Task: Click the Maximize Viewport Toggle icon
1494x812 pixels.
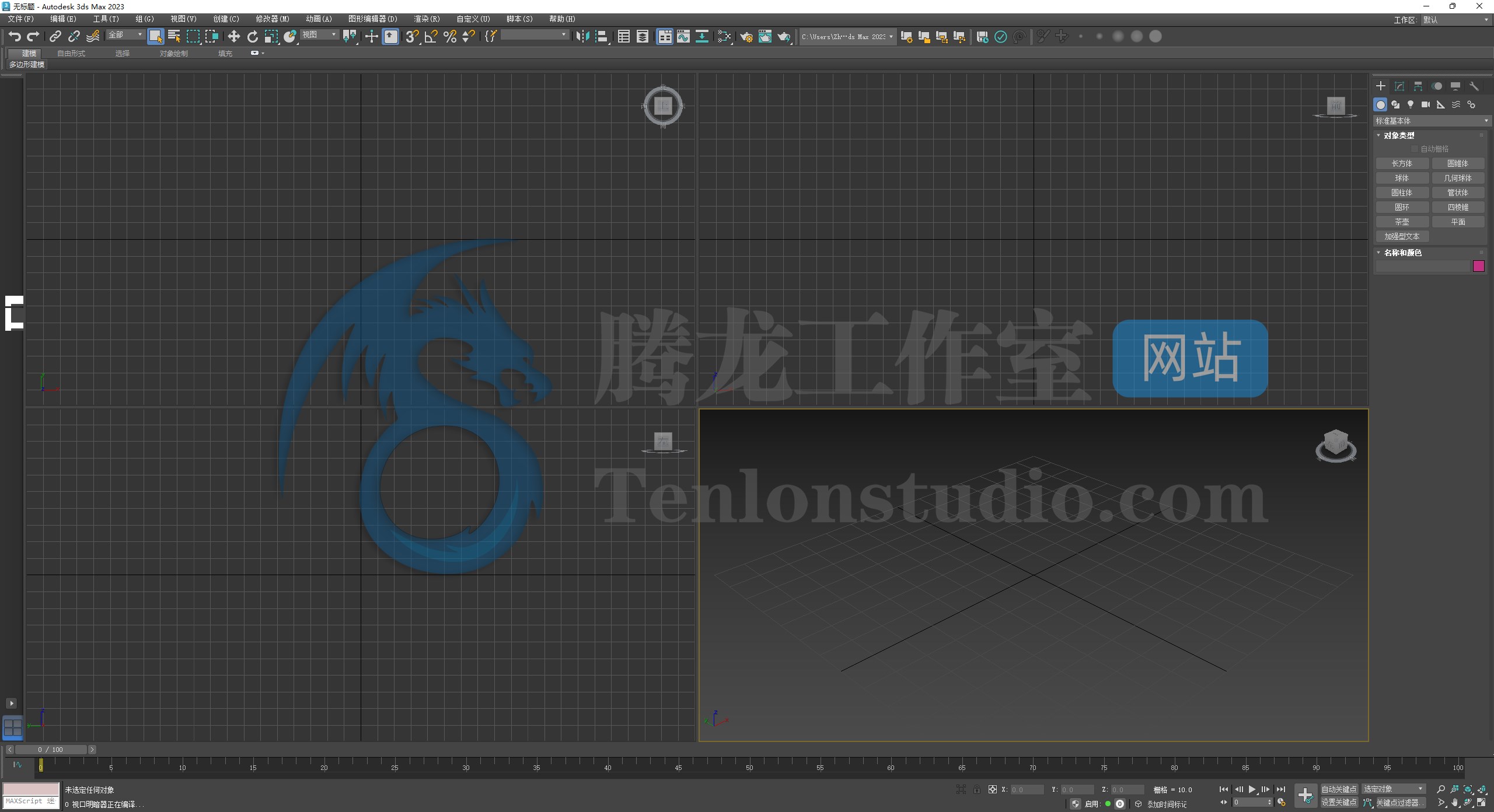Action: (1481, 803)
